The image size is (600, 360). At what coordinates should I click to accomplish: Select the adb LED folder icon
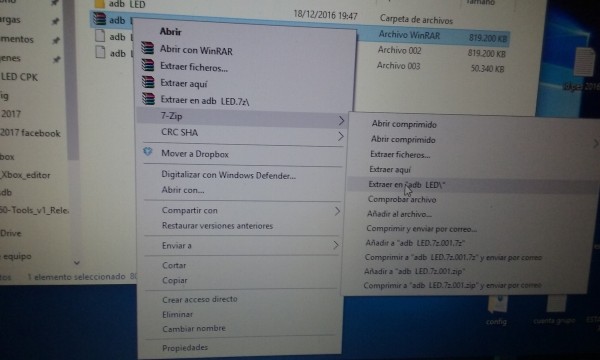pos(99,4)
